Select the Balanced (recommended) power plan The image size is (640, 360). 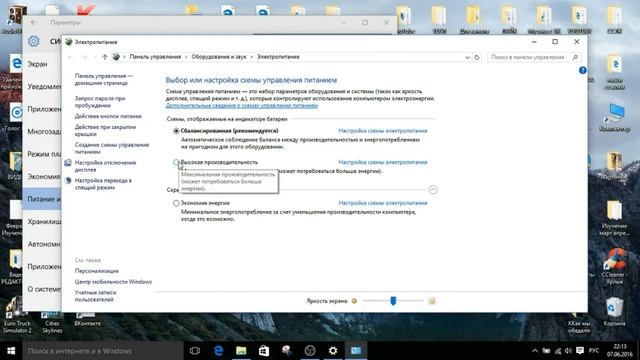(176, 131)
